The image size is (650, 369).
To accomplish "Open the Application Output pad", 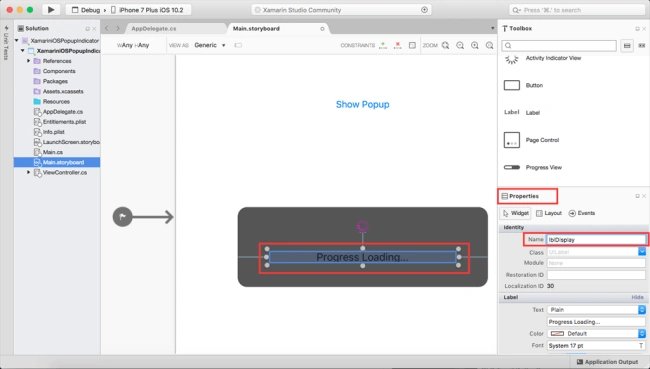I will (607, 362).
